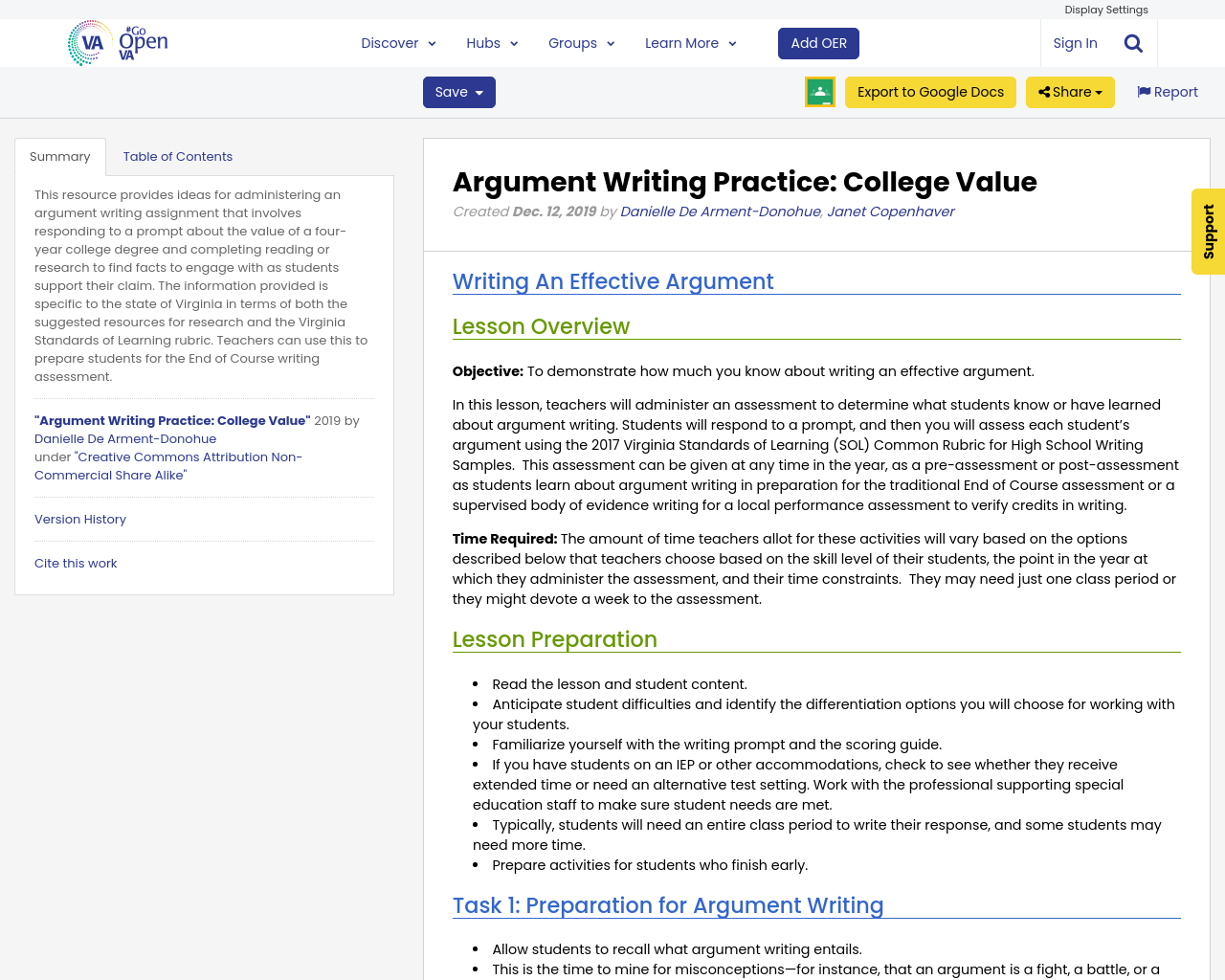Share to Google Classroom via its icon
The width and height of the screenshot is (1225, 980).
[x=819, y=92]
